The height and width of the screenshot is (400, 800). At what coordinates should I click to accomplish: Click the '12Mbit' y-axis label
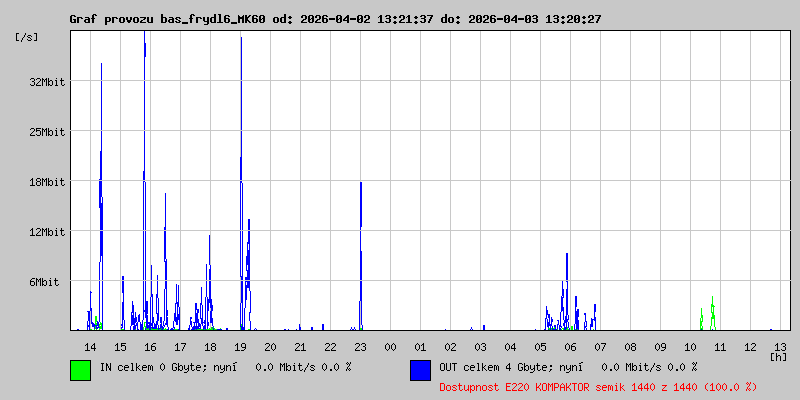click(x=47, y=232)
